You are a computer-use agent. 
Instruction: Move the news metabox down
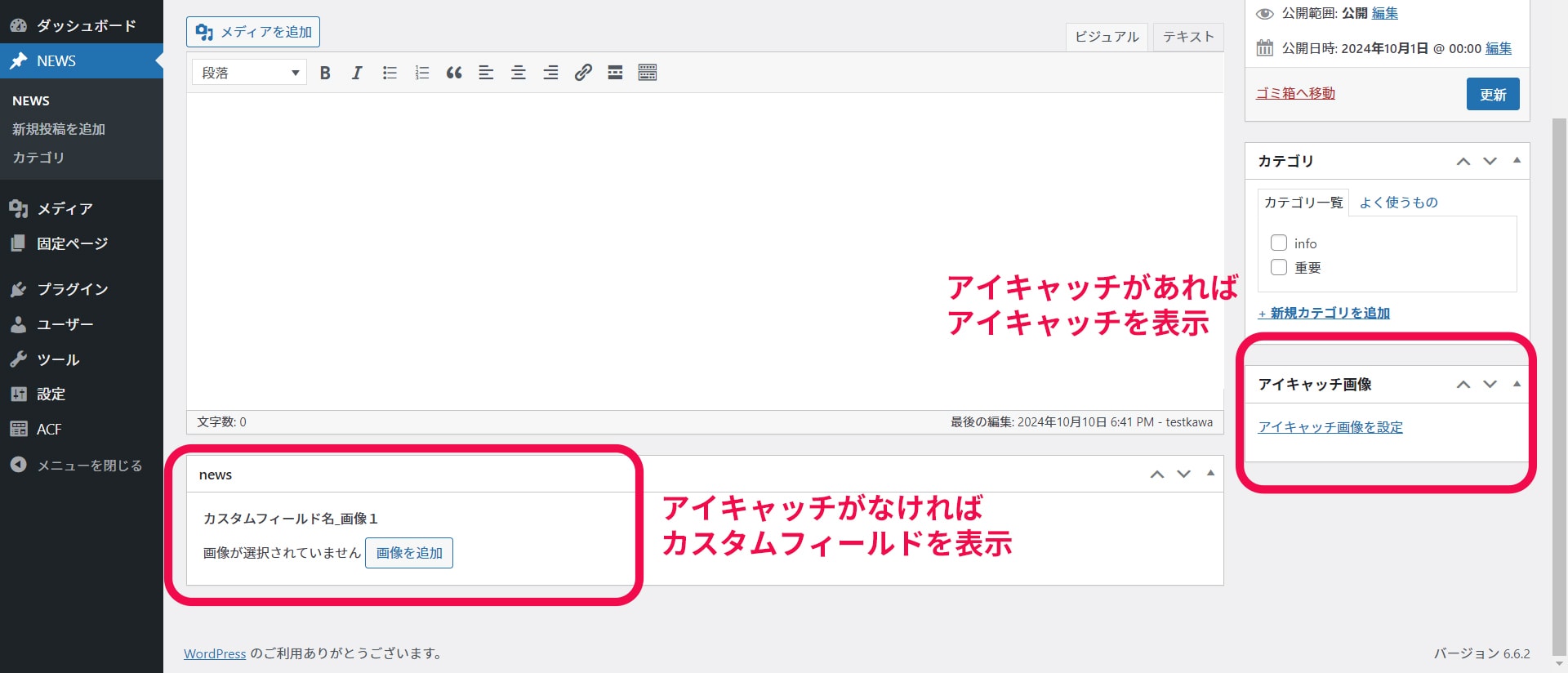coord(1184,475)
